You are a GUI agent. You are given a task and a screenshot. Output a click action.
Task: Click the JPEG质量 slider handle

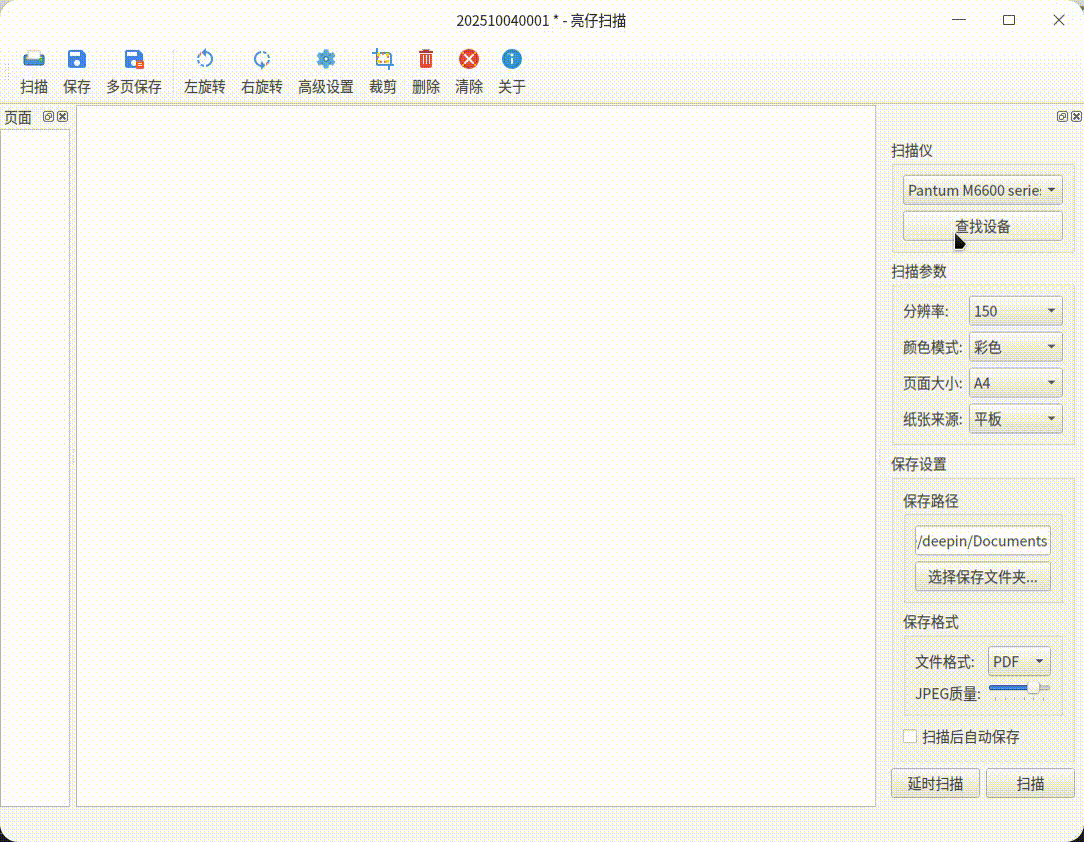pyautogui.click(x=1033, y=688)
